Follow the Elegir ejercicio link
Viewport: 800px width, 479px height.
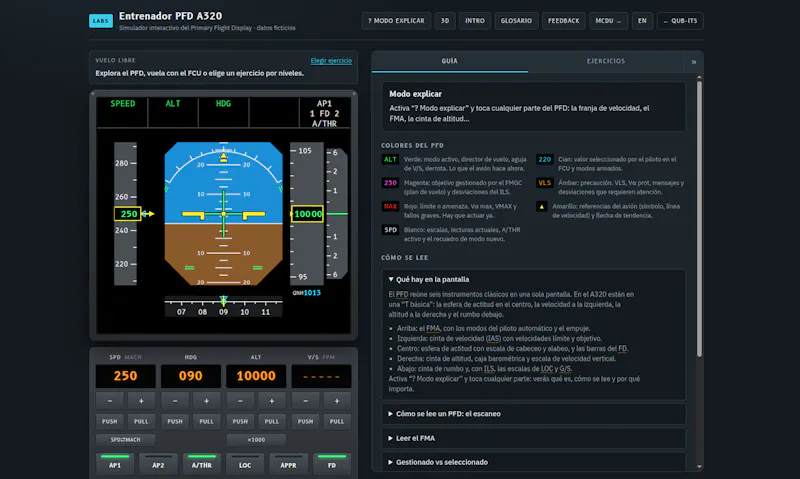pyautogui.click(x=331, y=61)
